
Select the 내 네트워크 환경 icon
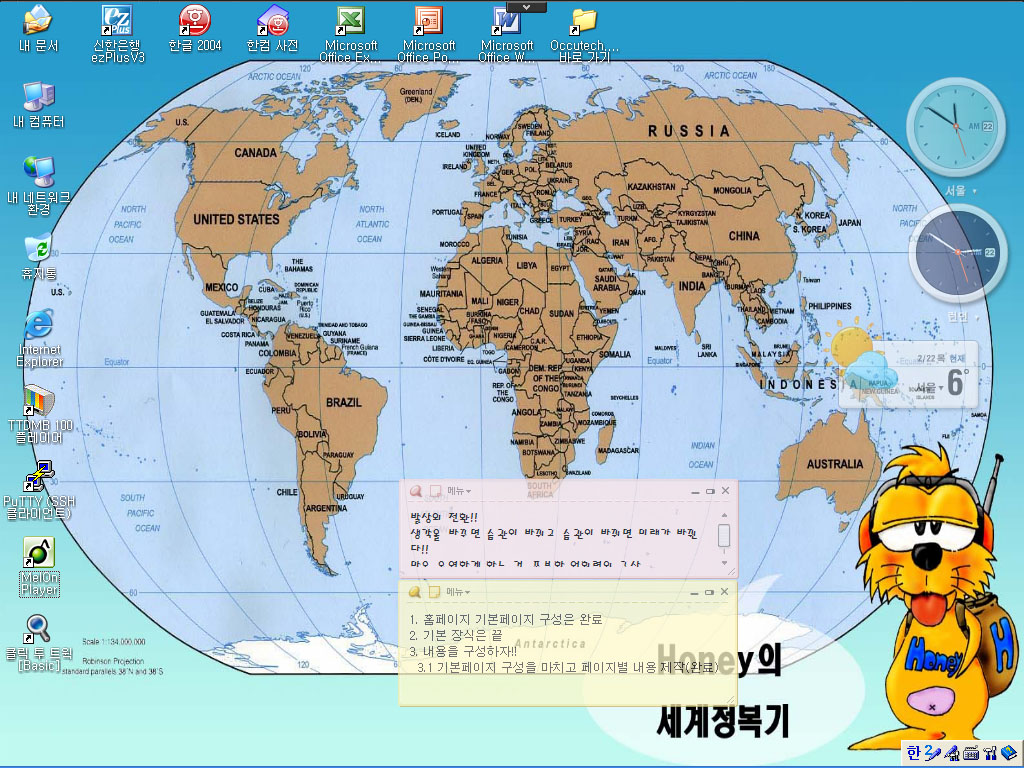(x=39, y=185)
